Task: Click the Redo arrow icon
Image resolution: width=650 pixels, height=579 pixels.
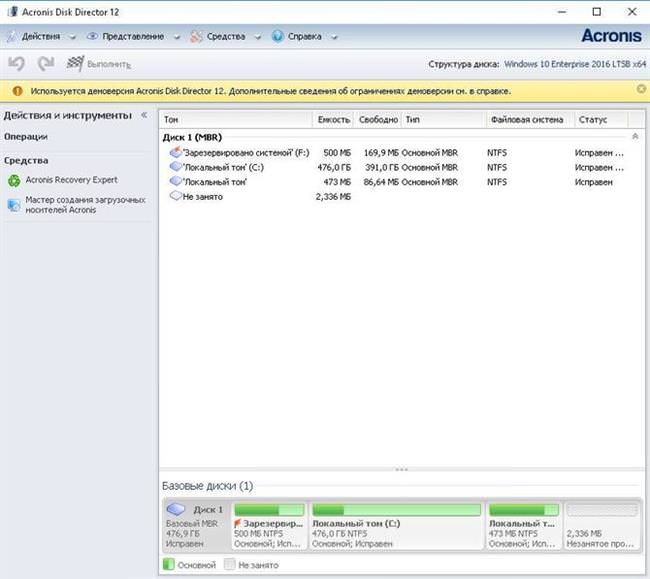Action: click(x=46, y=64)
